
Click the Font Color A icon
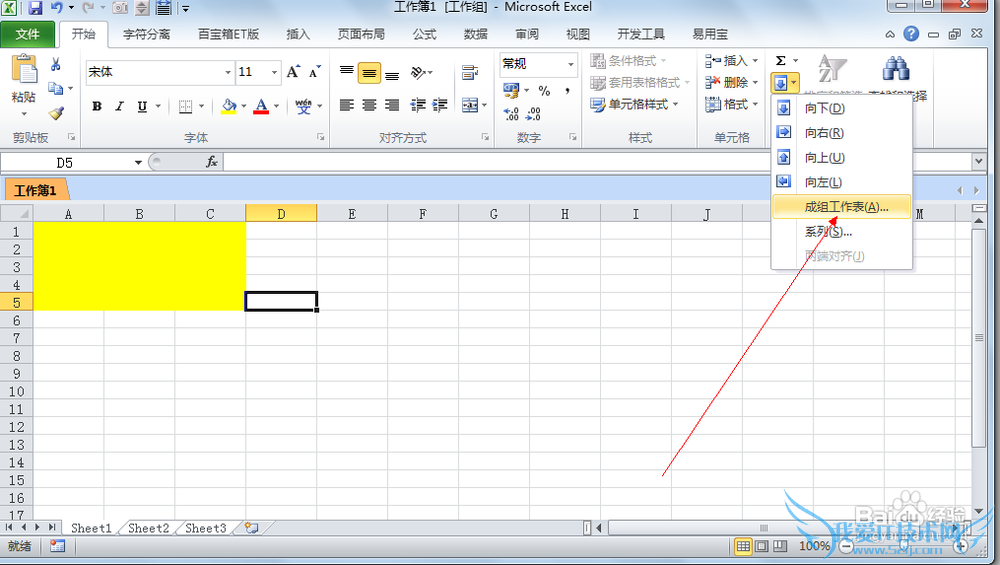[x=261, y=106]
